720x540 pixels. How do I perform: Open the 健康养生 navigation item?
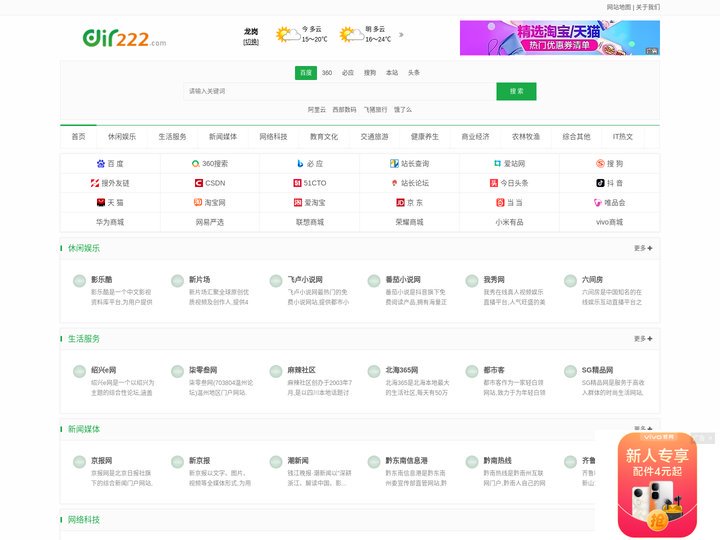[425, 136]
